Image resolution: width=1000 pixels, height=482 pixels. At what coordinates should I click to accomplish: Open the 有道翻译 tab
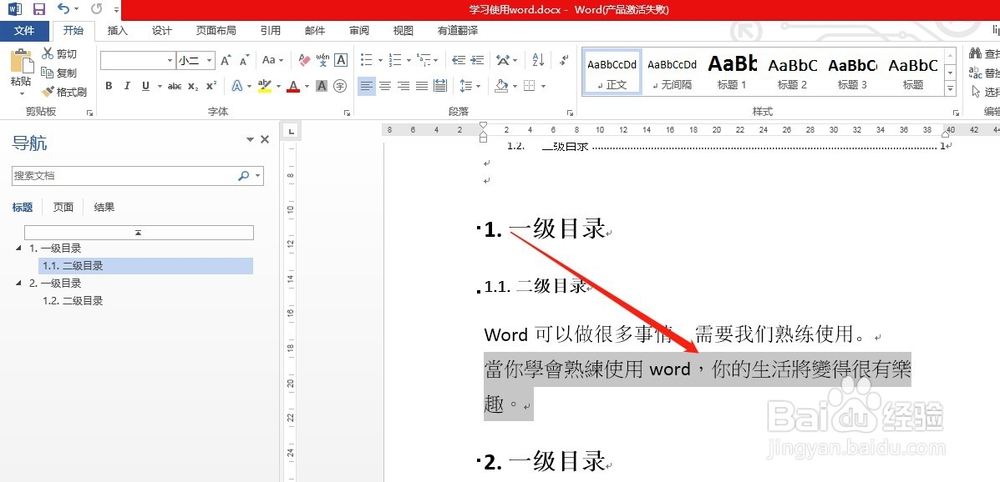tap(457, 31)
